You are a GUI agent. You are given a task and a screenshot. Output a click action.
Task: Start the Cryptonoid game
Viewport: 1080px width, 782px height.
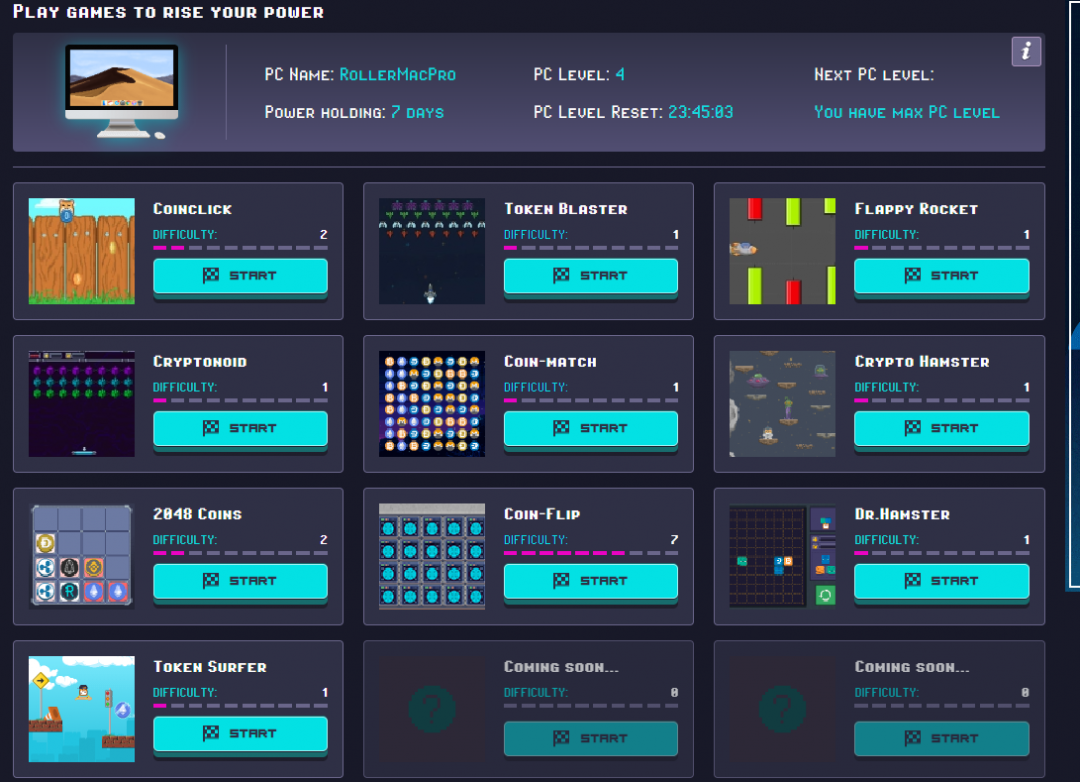240,428
